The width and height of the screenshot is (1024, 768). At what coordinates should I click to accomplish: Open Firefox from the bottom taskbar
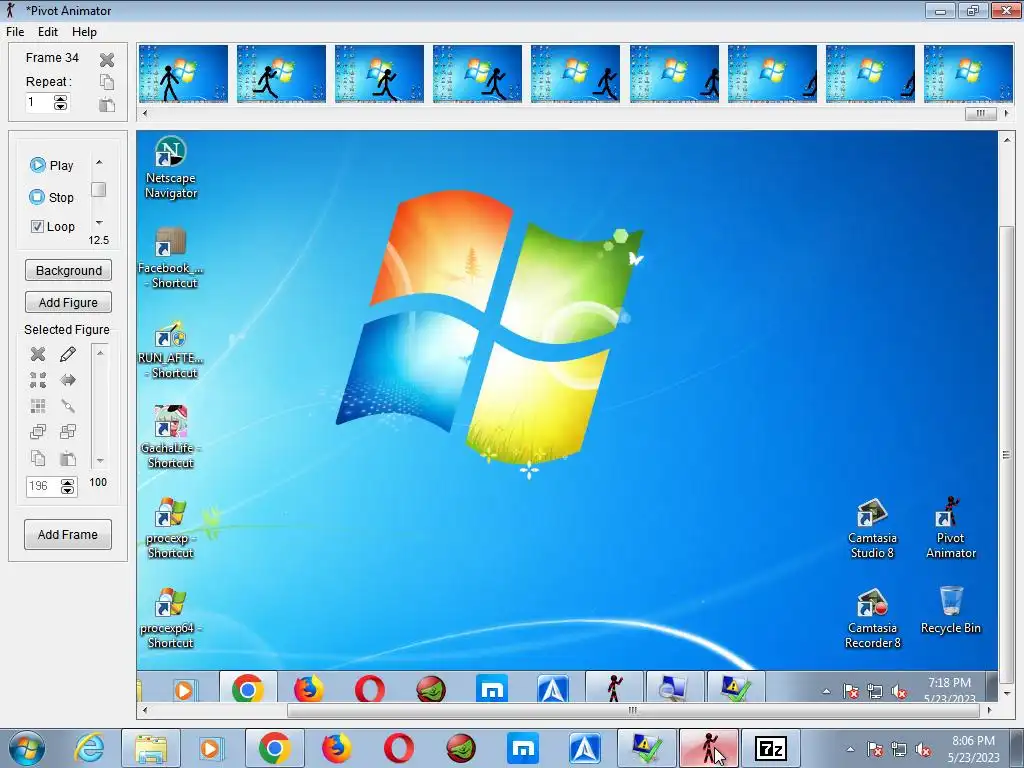337,748
